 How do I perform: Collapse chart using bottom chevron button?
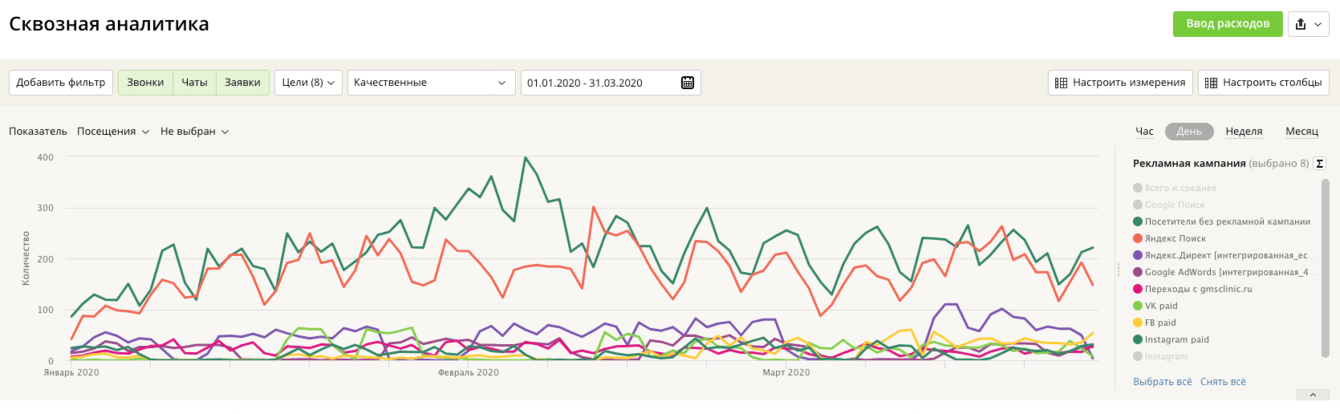1312,396
